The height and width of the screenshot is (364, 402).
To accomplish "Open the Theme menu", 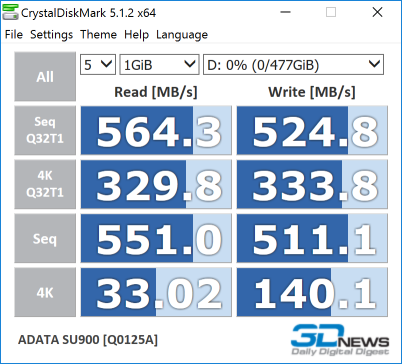I will coord(99,35).
